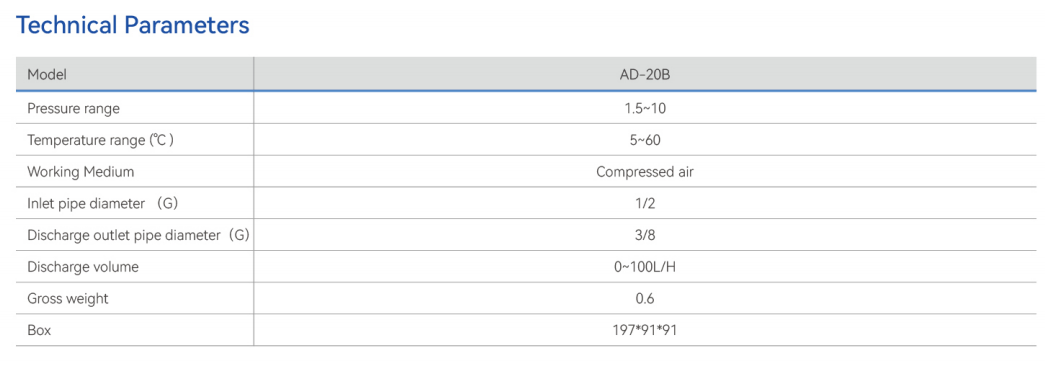Click the (G) unit in Inlet pipe row
The image size is (1045, 365).
pos(168,204)
